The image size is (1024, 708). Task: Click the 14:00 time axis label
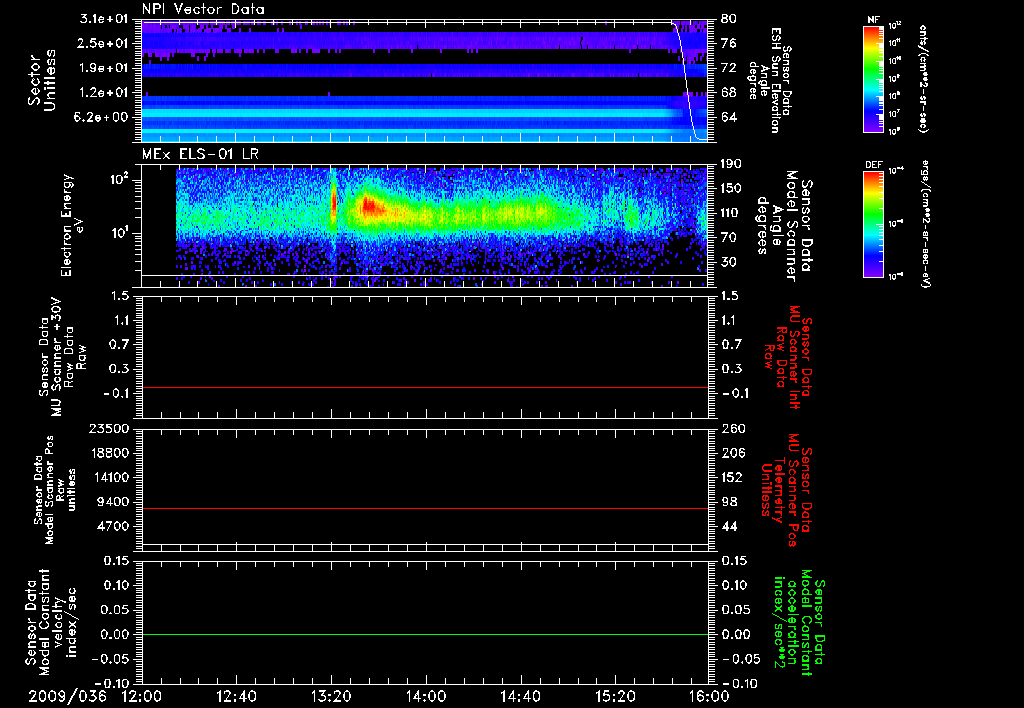click(426, 696)
